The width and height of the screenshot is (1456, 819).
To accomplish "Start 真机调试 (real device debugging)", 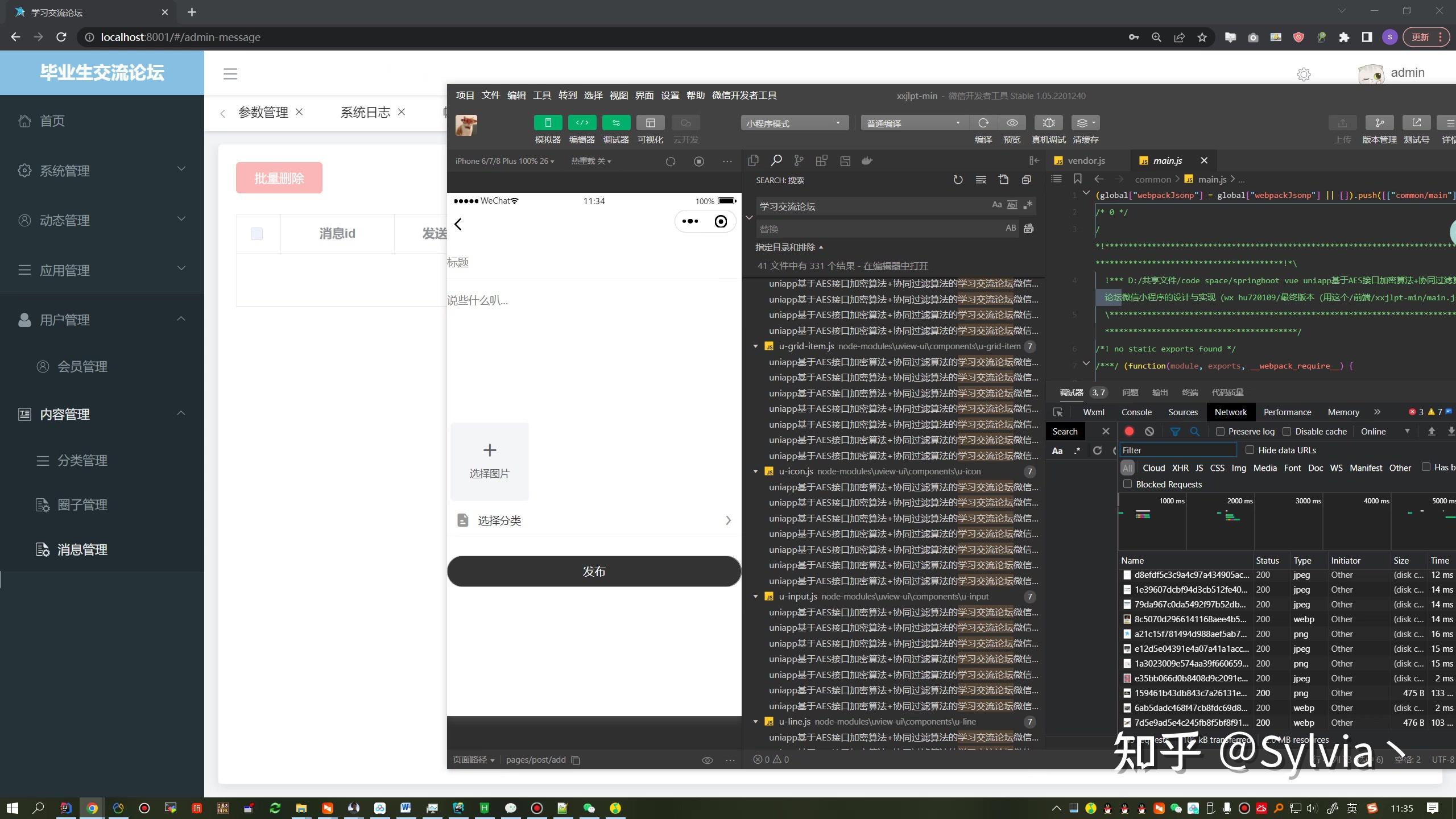I will (x=1049, y=122).
